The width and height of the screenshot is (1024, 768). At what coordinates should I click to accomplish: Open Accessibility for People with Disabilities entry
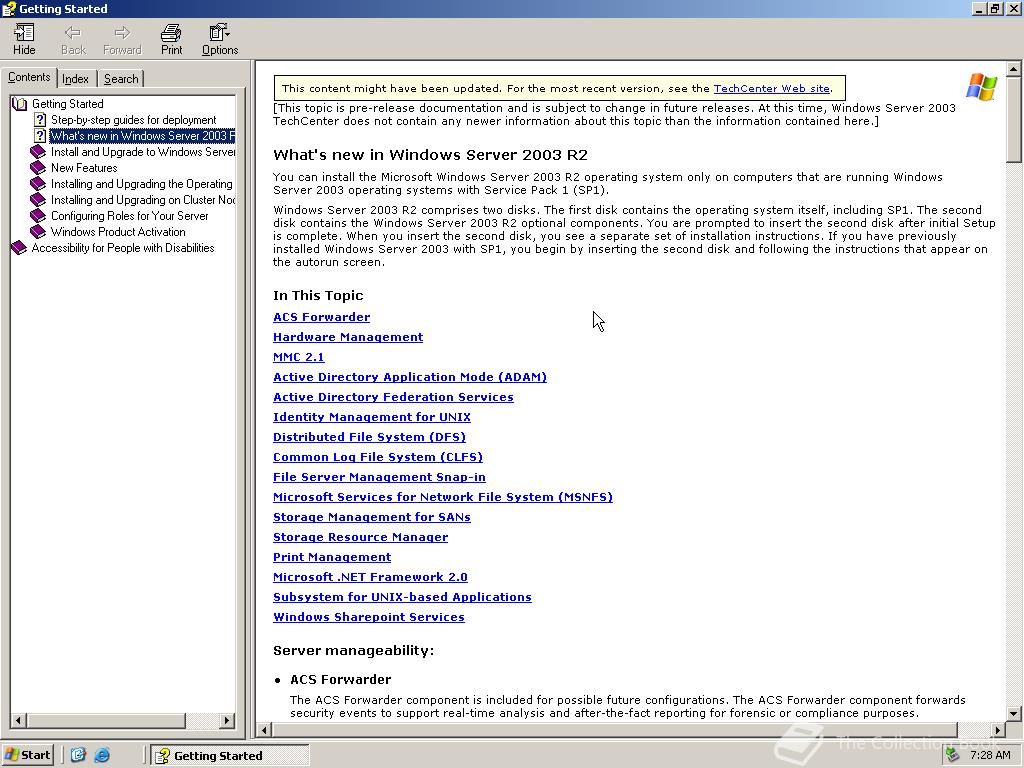point(123,248)
